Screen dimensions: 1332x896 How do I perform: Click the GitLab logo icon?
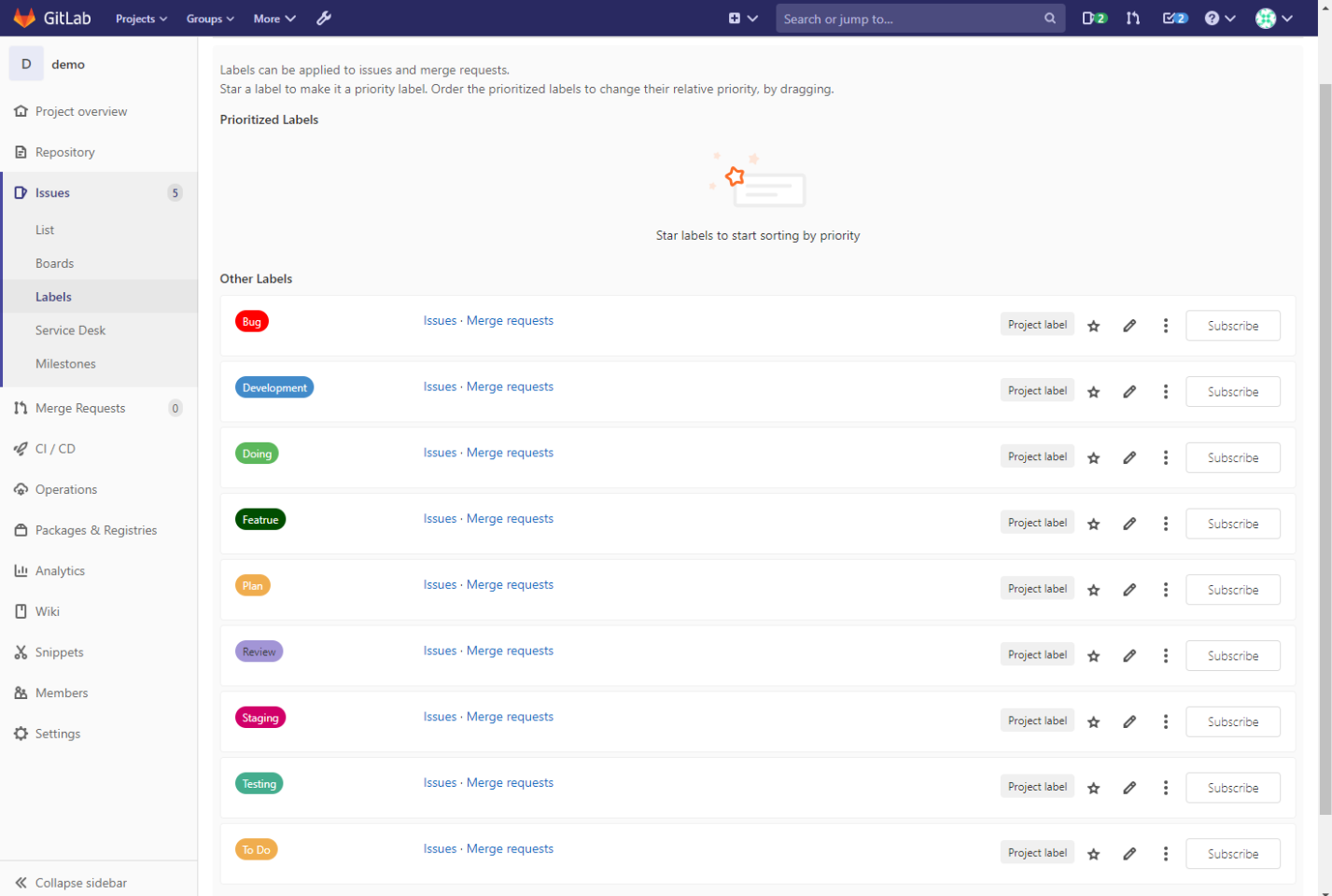(x=25, y=18)
